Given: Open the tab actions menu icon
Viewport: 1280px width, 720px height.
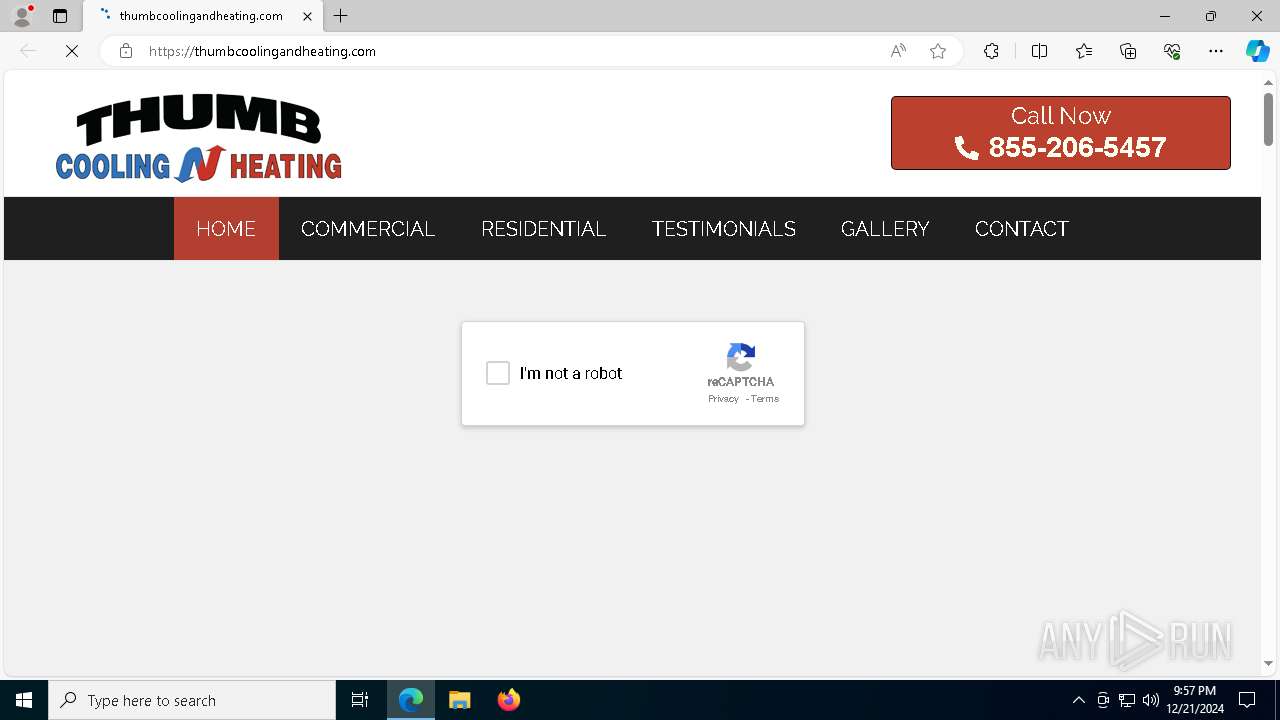Looking at the screenshot, I should [x=60, y=16].
